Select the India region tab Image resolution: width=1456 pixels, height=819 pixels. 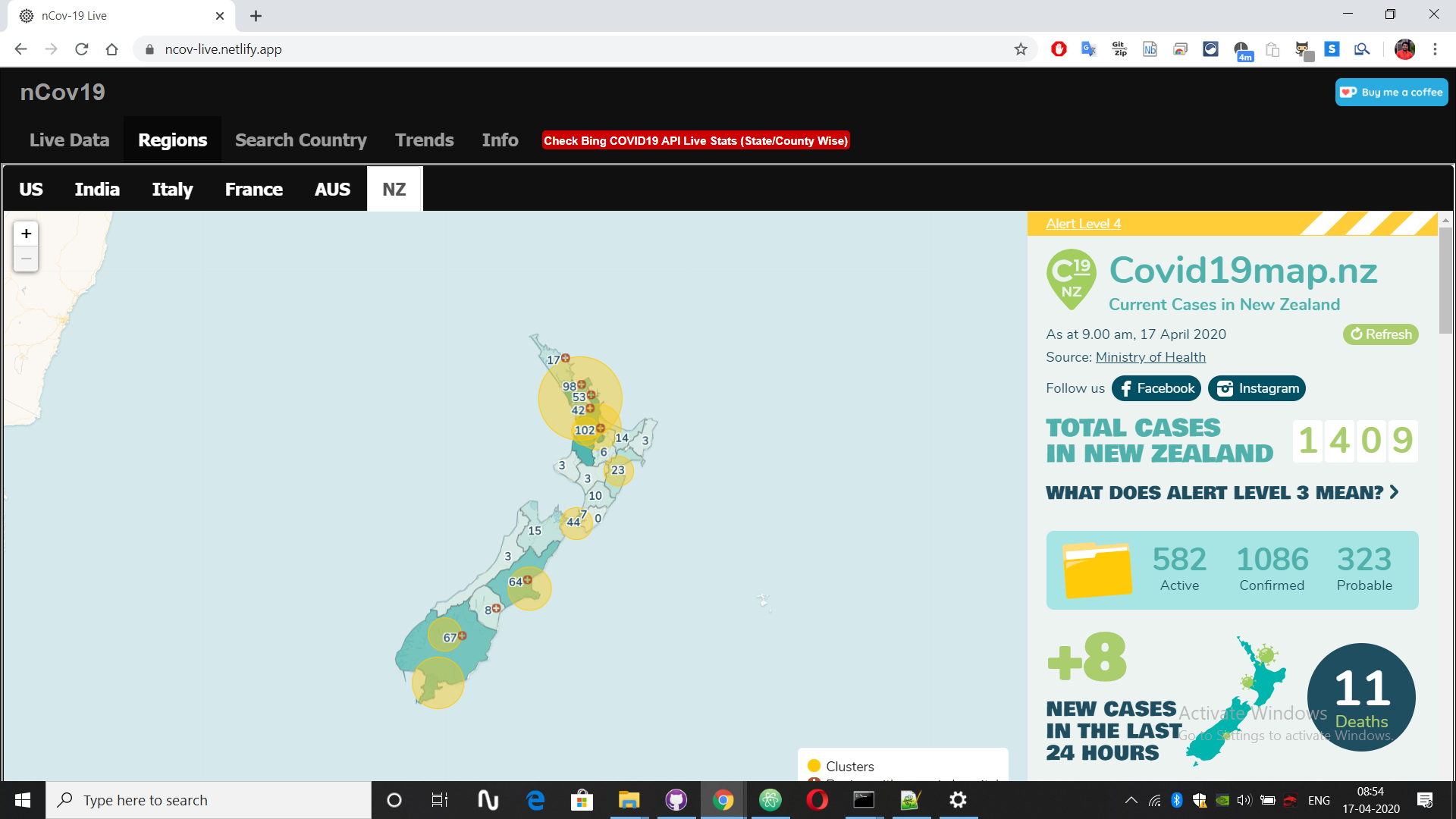pyautogui.click(x=97, y=190)
